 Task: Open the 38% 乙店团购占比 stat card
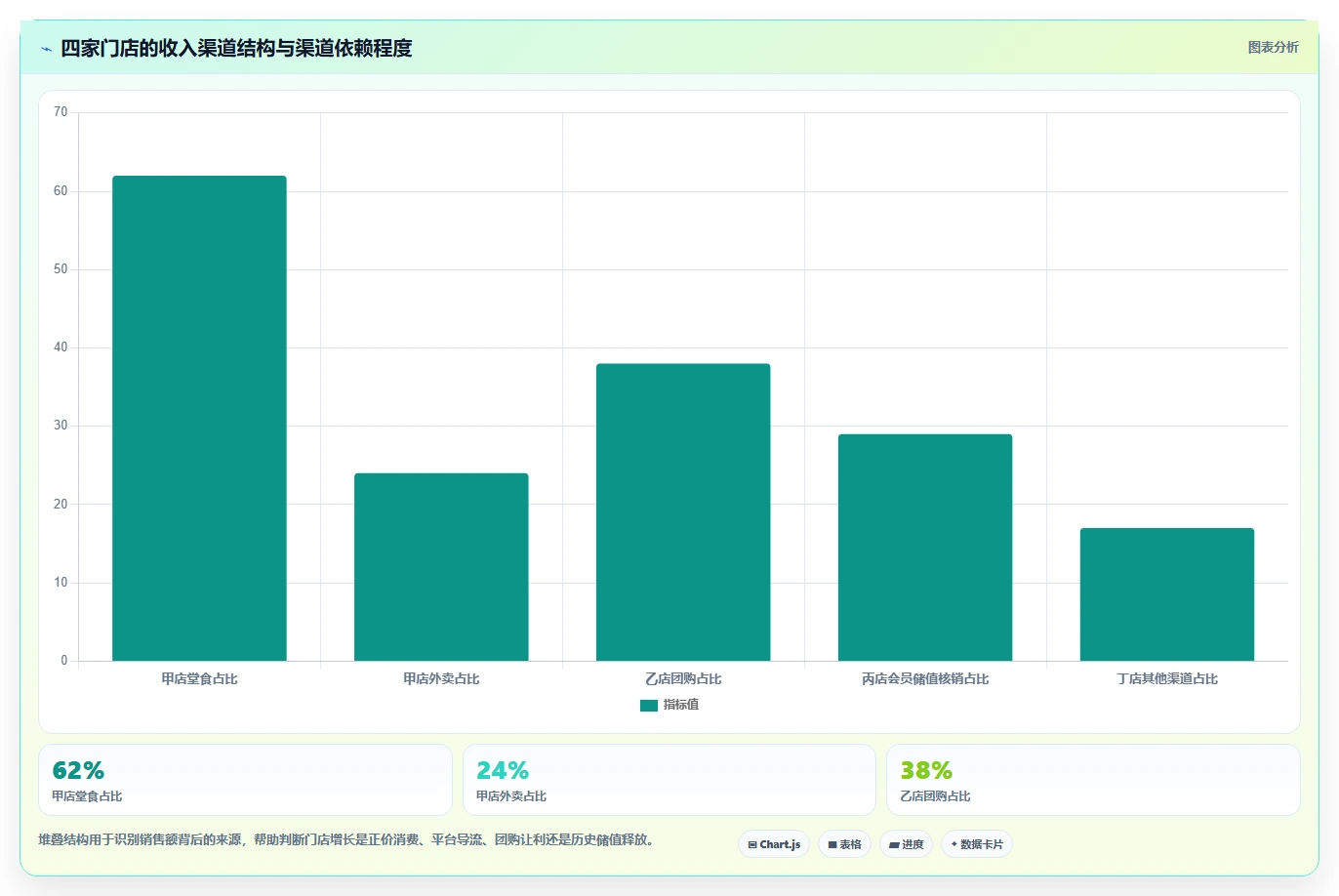(x=1093, y=780)
